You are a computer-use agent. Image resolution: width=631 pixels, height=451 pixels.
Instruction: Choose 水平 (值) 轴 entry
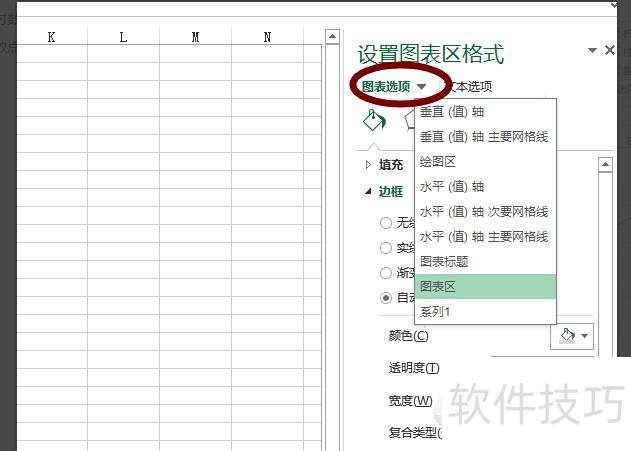485,187
